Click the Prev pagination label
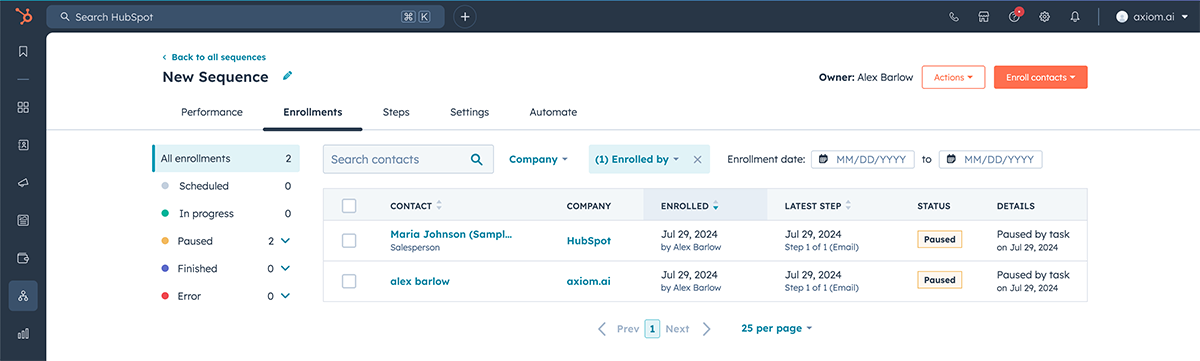The height and width of the screenshot is (361, 1200). click(628, 328)
